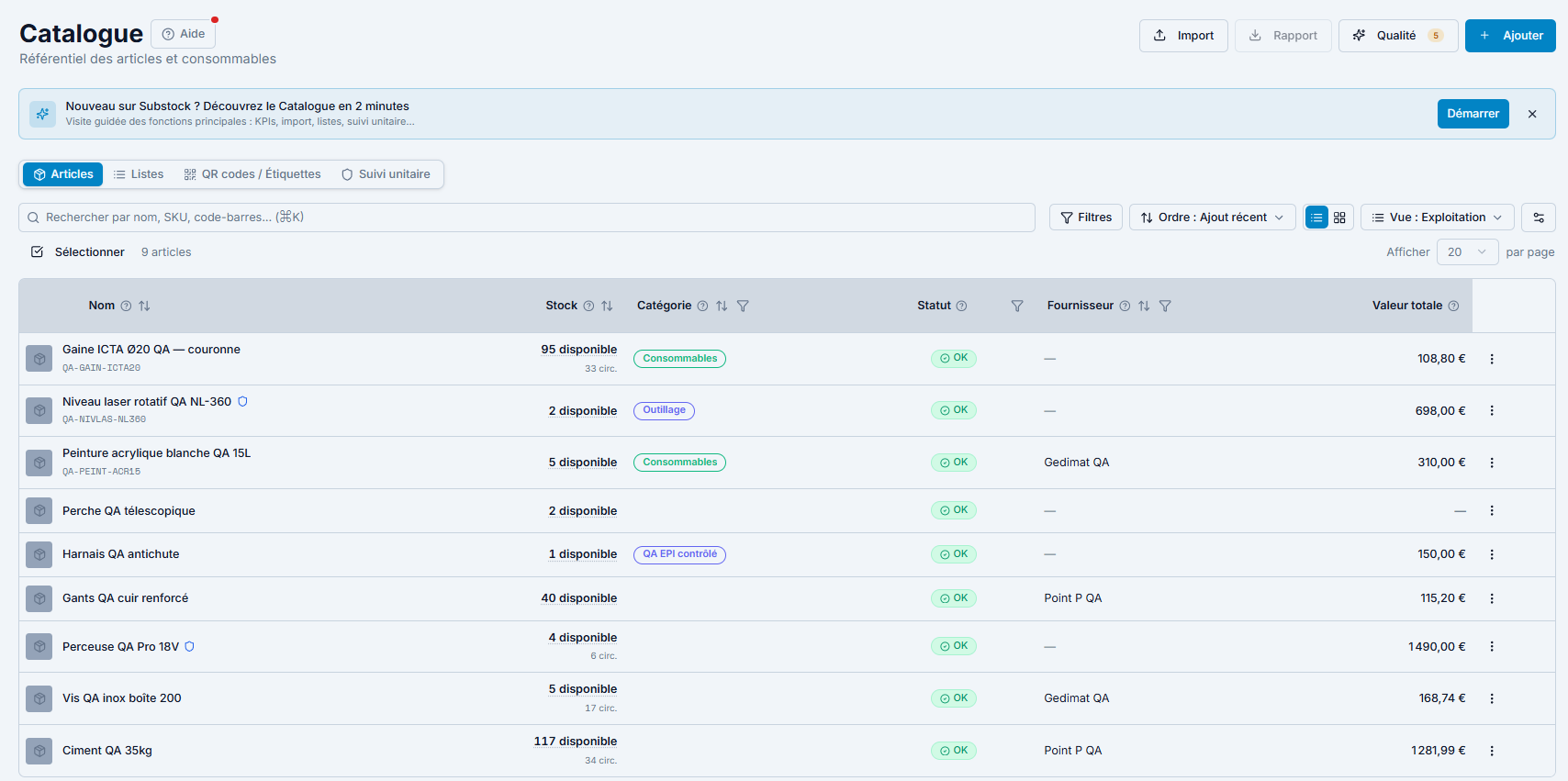
Task: Open the Harnais QA antichute article
Action: 121,554
